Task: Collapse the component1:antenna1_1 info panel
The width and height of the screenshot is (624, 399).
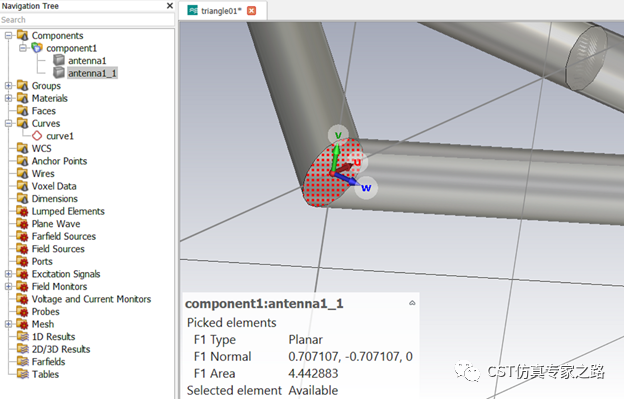Action: [x=412, y=303]
